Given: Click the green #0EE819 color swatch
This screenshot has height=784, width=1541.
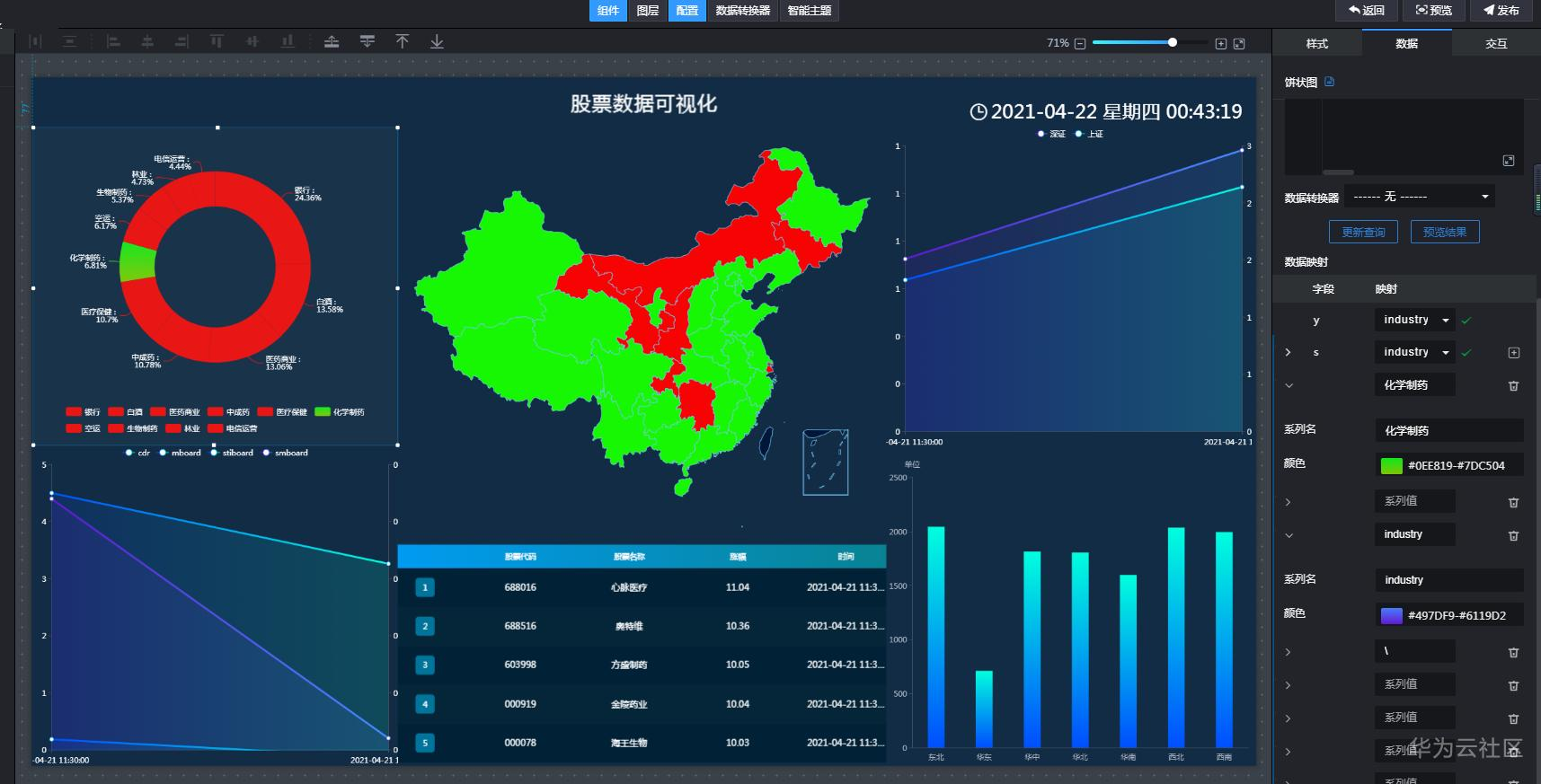Looking at the screenshot, I should tap(1391, 466).
